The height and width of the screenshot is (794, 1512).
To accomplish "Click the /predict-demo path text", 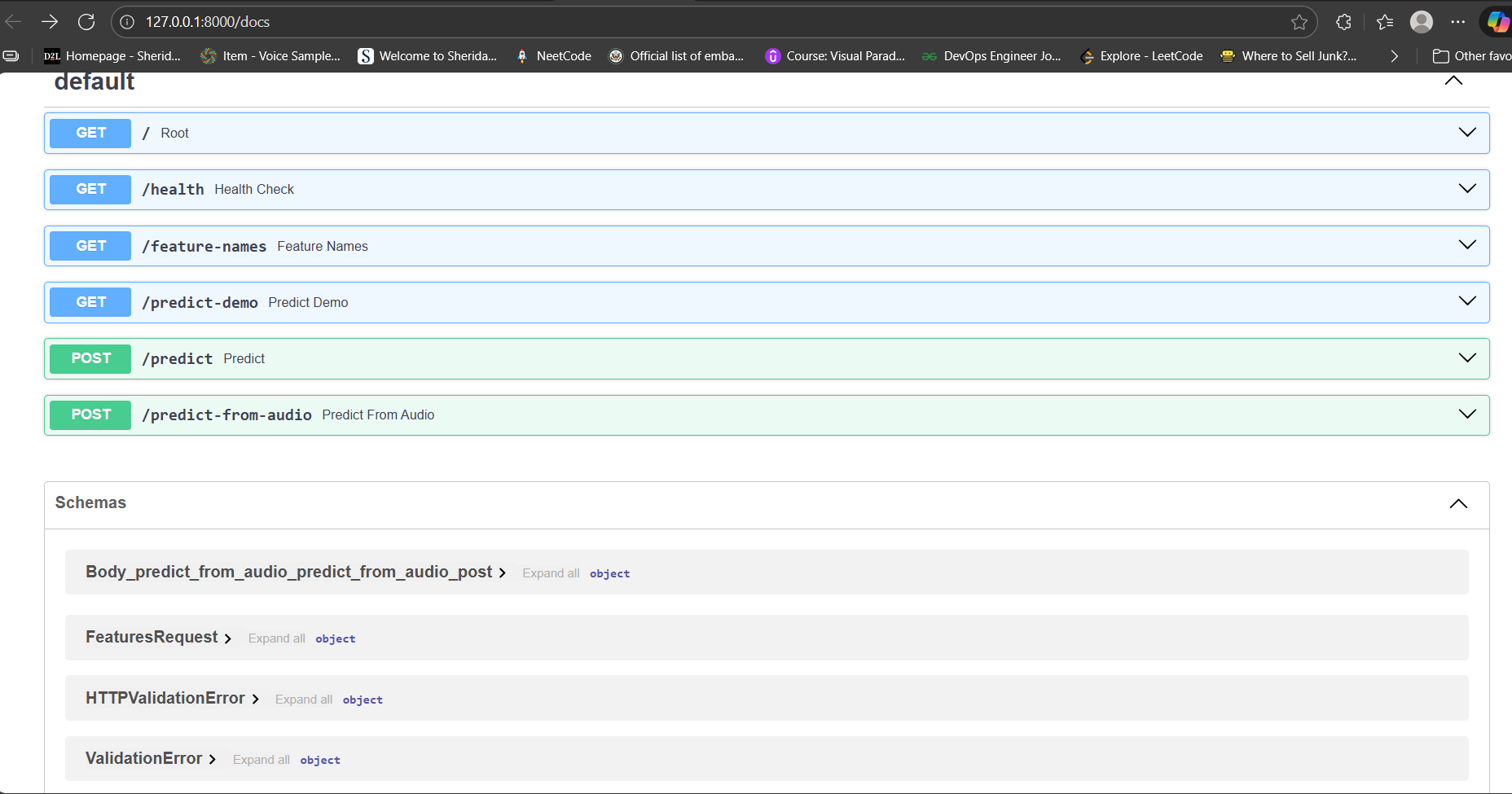I will (x=200, y=303).
